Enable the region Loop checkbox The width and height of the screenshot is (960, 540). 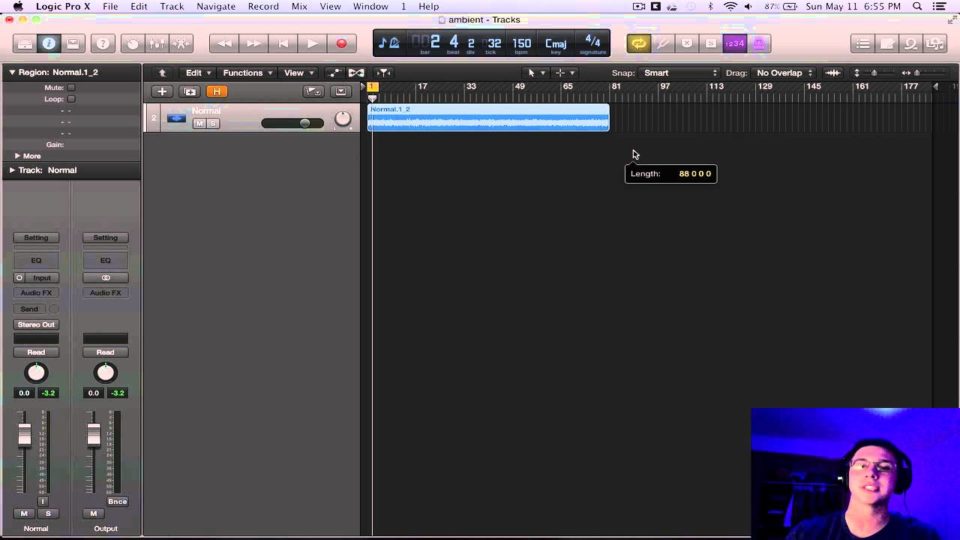72,99
